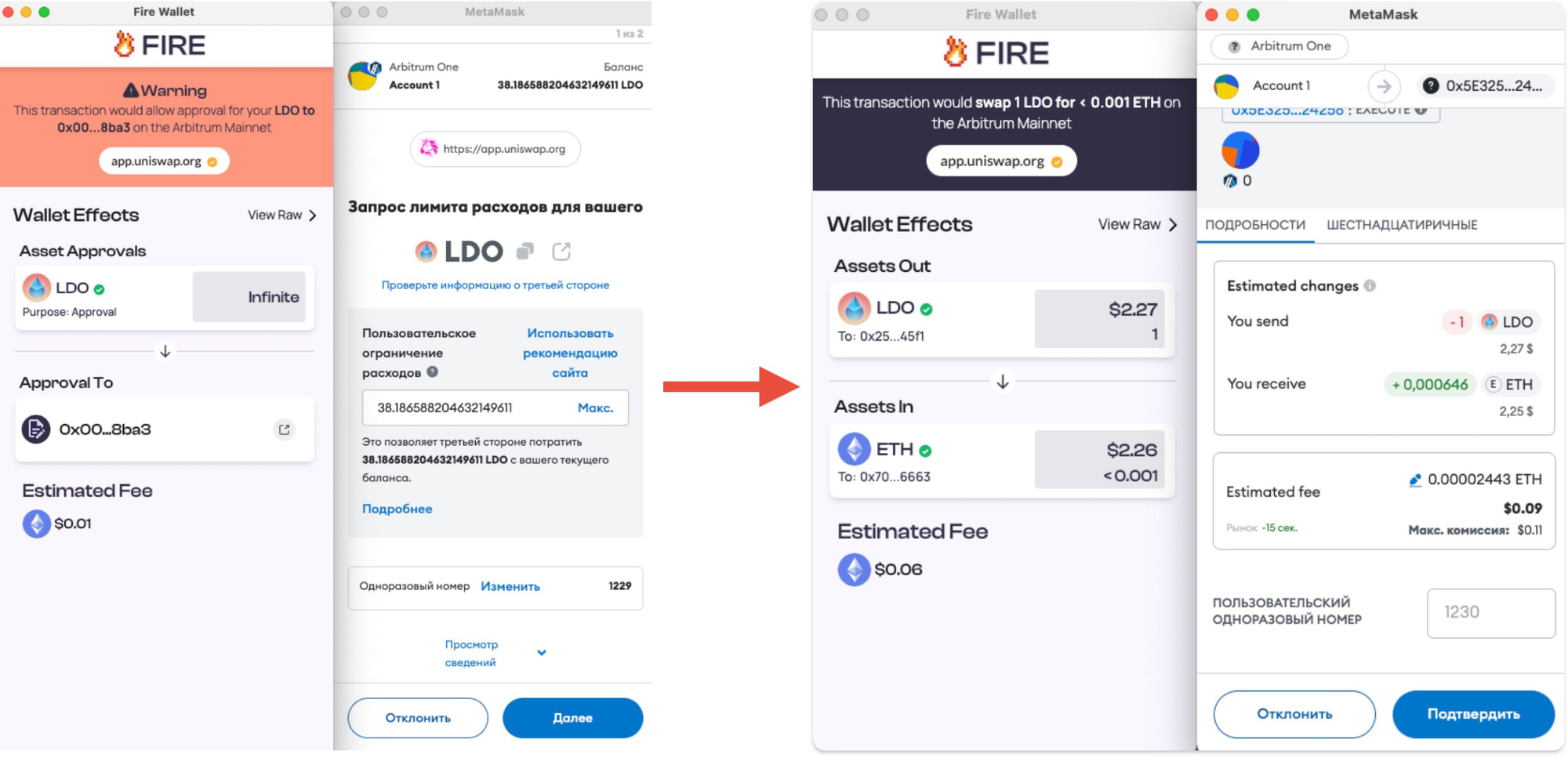Select the ПОДРОБНОСТИ tab

click(x=1255, y=225)
